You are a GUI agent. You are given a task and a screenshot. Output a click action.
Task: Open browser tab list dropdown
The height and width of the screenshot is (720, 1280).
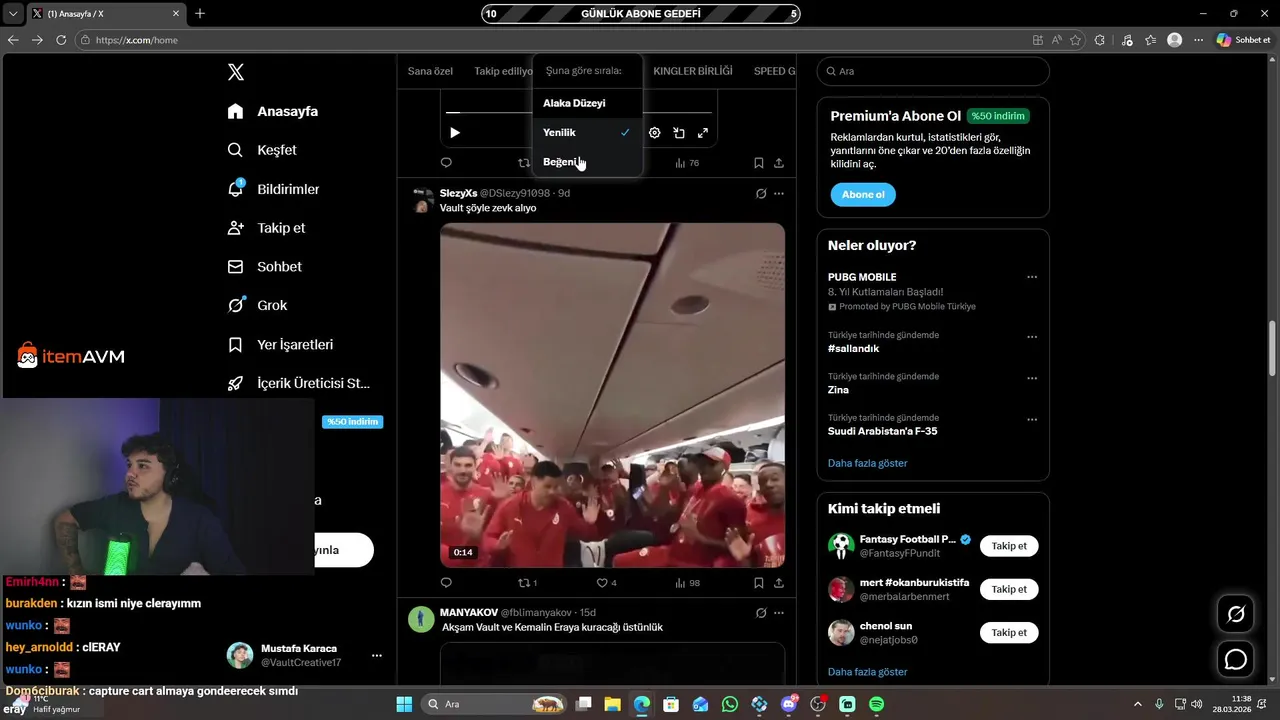[x=13, y=14]
